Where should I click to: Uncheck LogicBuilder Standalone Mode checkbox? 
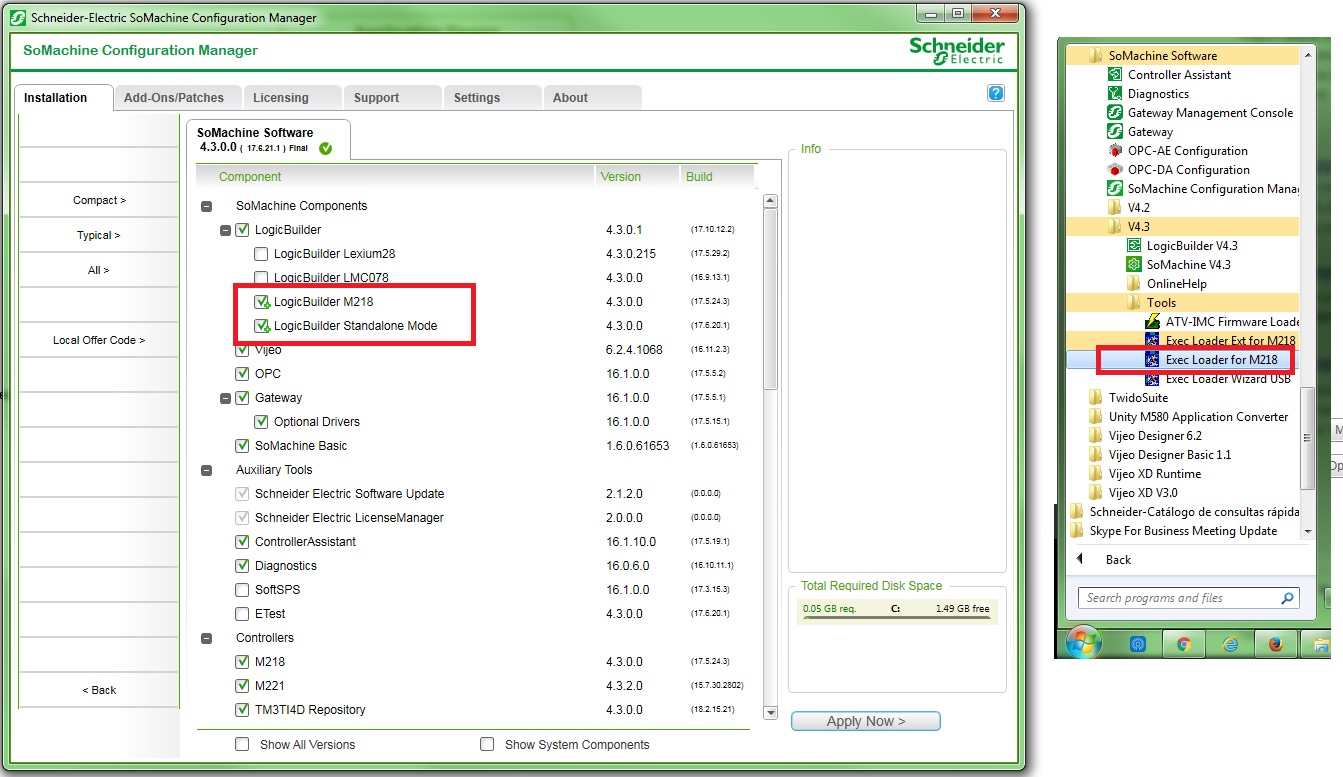tap(261, 326)
